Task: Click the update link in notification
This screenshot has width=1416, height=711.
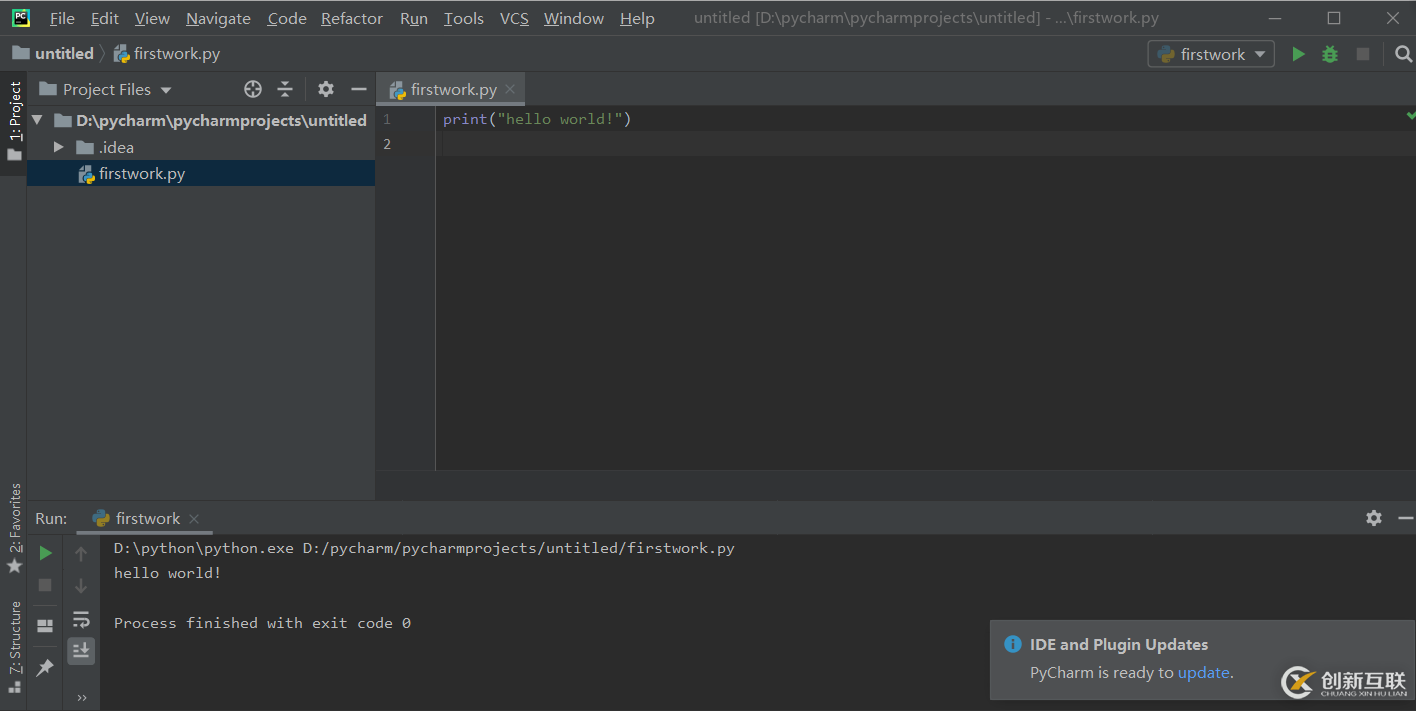Action: [1203, 672]
